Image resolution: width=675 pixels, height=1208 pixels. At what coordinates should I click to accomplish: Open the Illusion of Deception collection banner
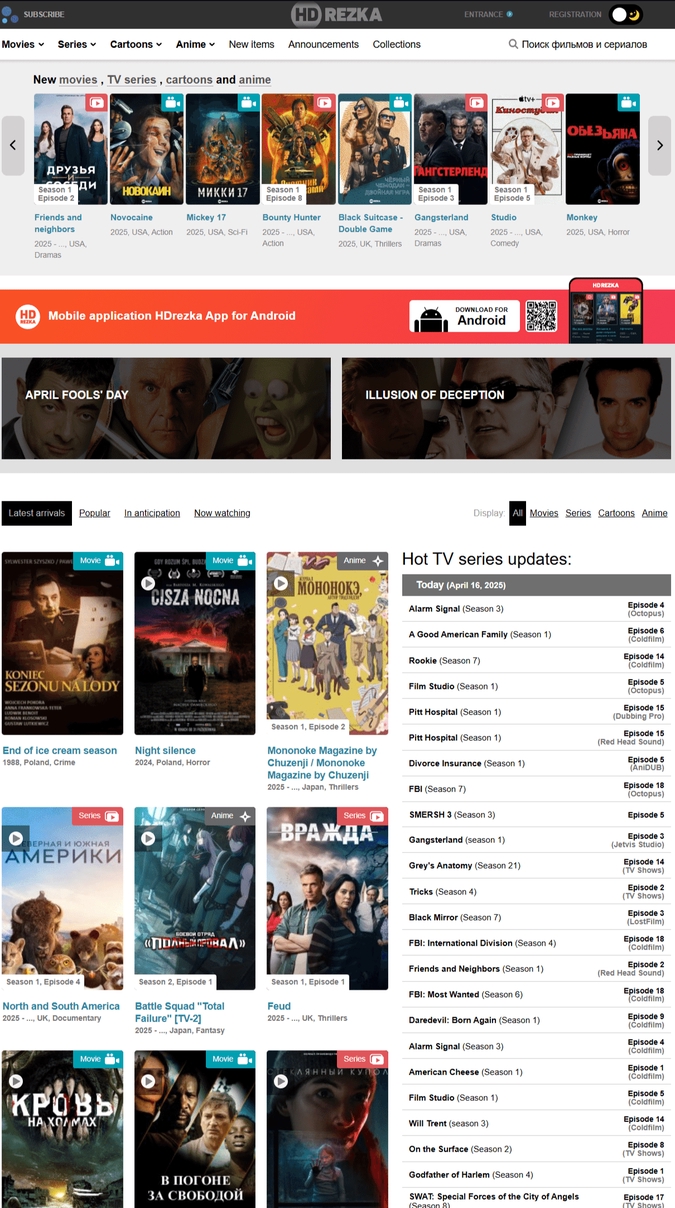[506, 408]
